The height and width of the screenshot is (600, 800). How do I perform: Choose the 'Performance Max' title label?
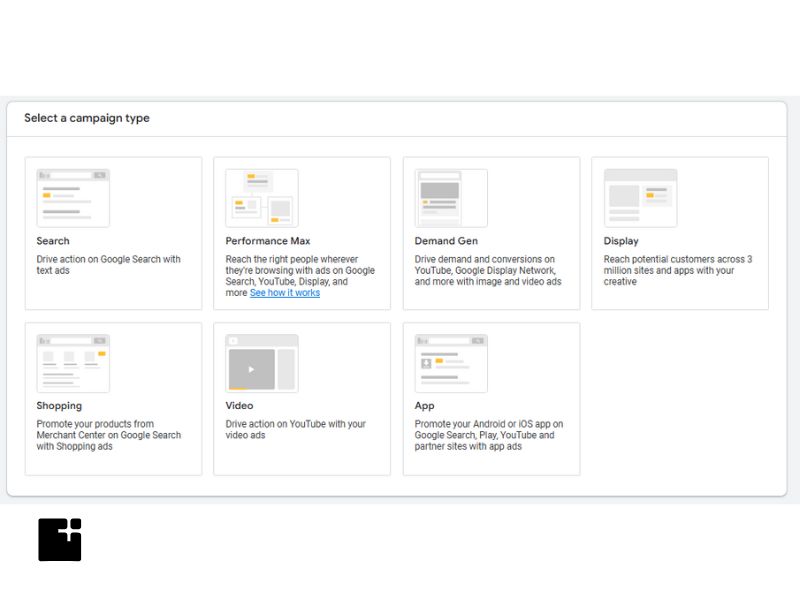(x=268, y=241)
